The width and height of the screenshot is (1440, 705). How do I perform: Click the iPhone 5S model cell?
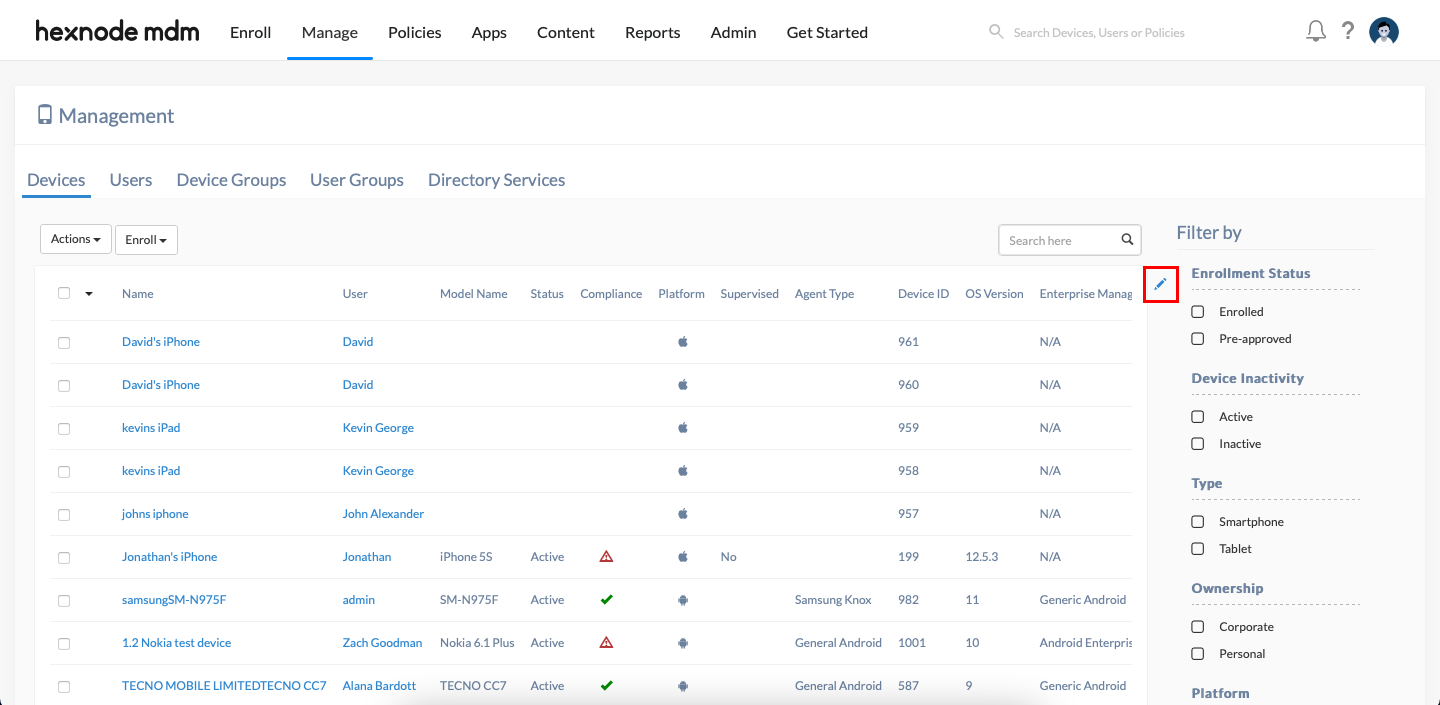(x=466, y=557)
